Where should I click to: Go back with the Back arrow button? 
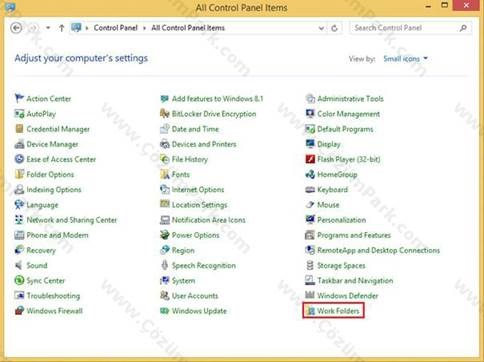[x=16, y=28]
